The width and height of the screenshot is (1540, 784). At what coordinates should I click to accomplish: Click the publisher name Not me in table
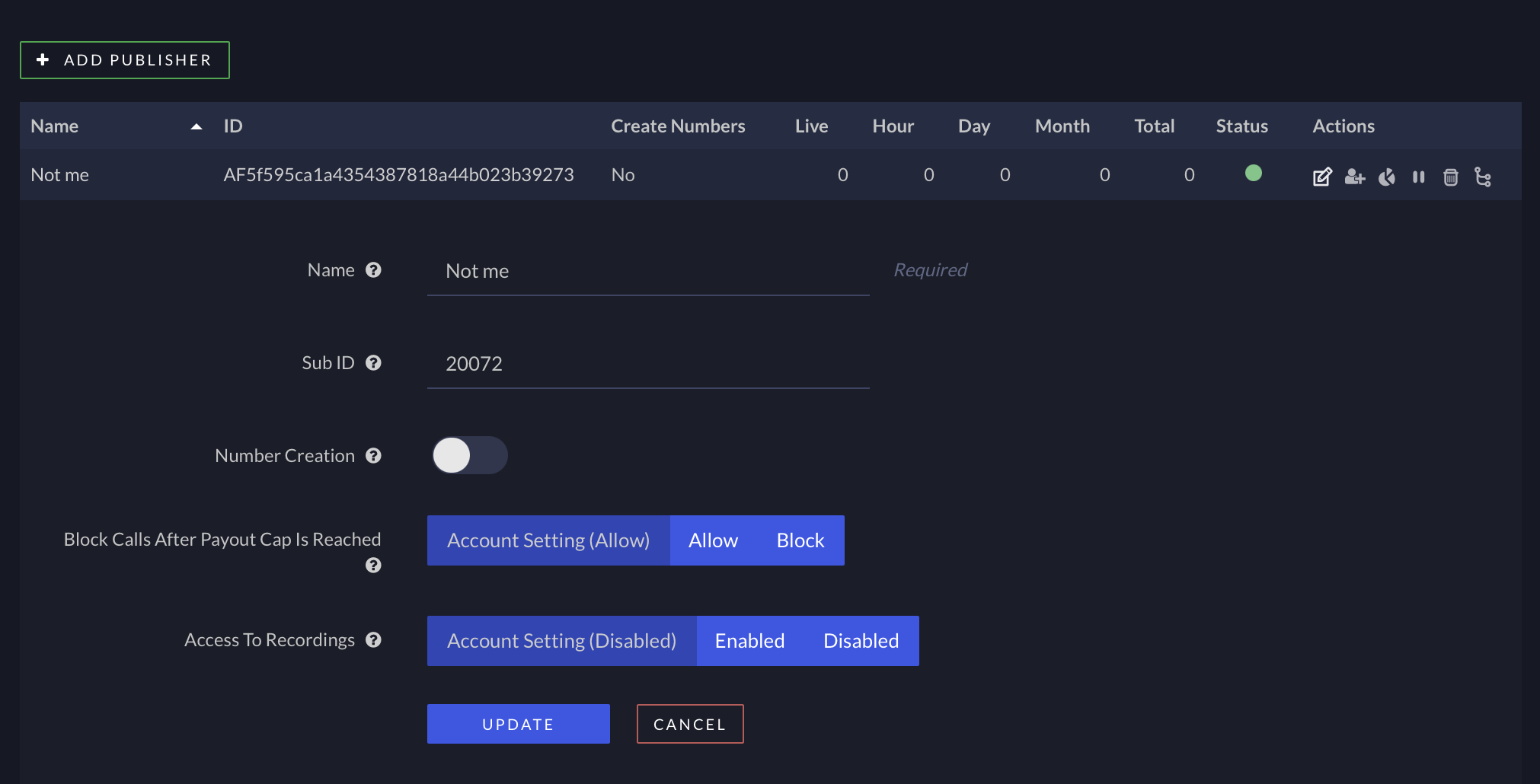(x=60, y=175)
